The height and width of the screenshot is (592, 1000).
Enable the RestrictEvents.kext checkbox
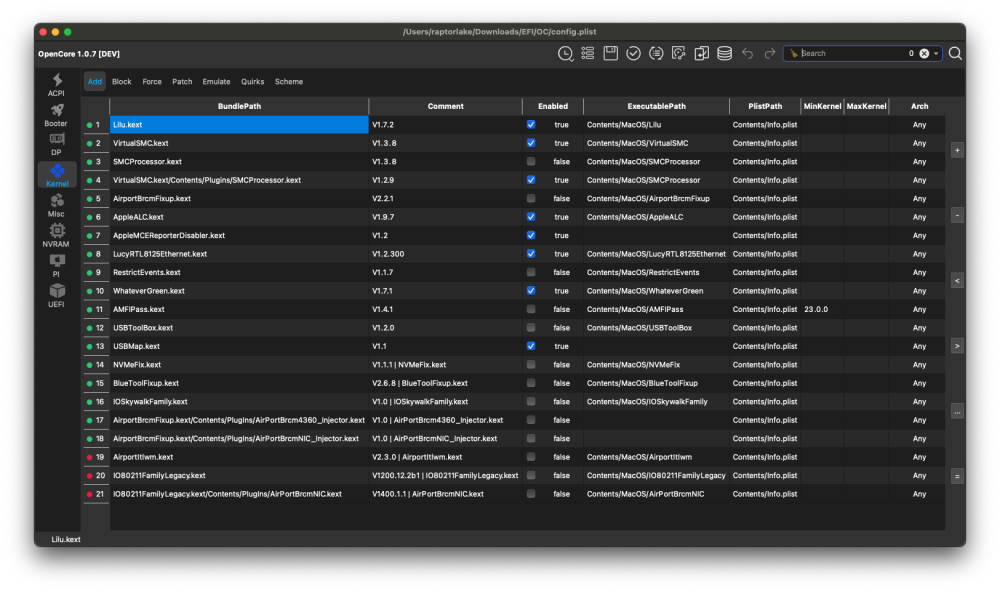[x=531, y=272]
